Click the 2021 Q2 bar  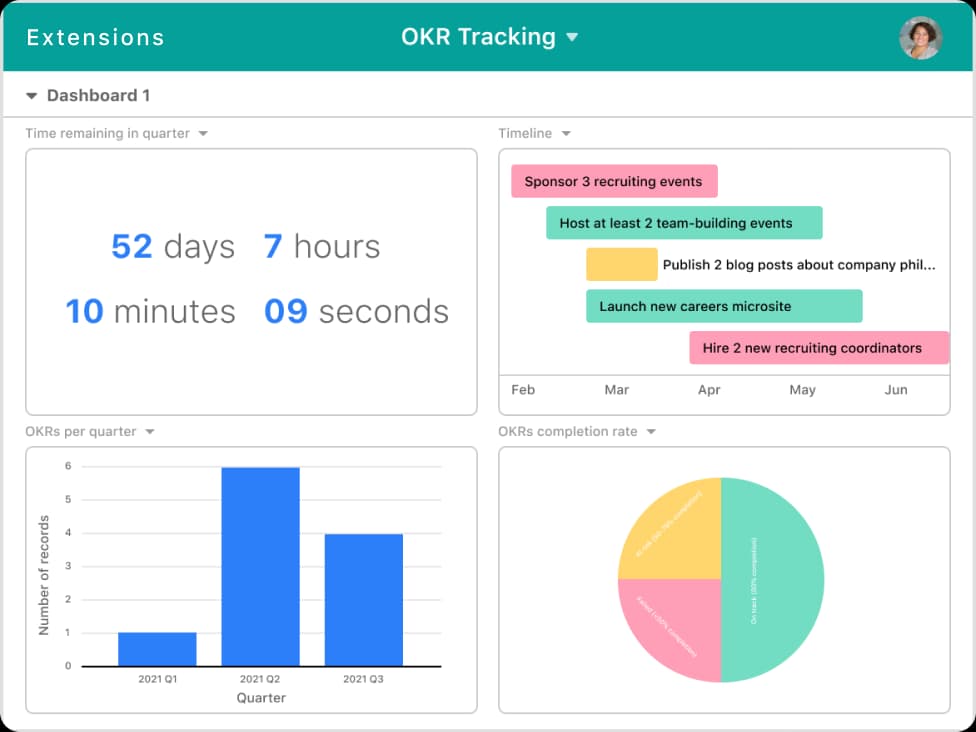click(x=261, y=566)
